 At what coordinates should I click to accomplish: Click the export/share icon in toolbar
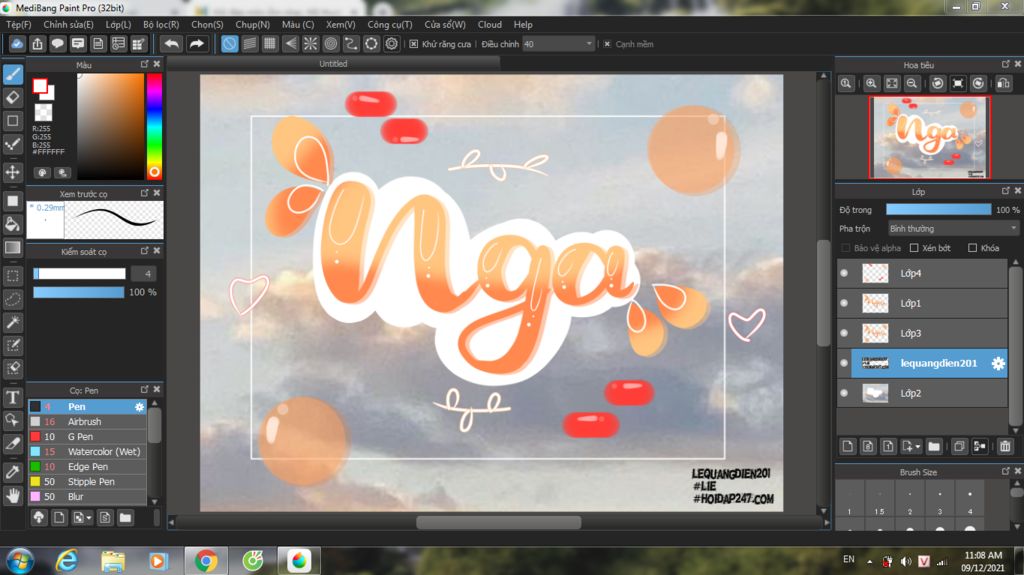[x=37, y=44]
